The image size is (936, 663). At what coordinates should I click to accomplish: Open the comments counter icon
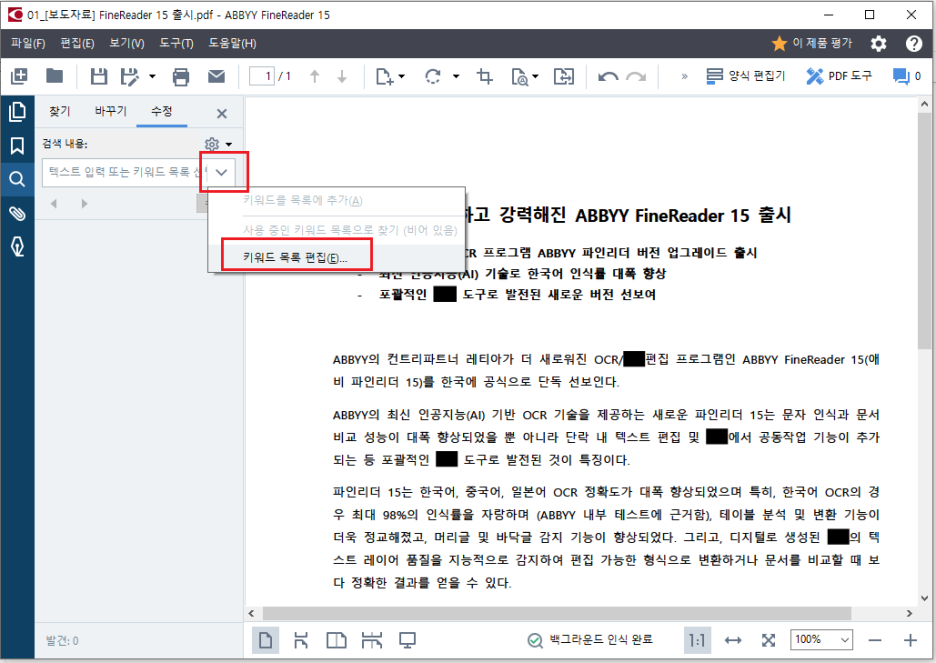point(906,76)
